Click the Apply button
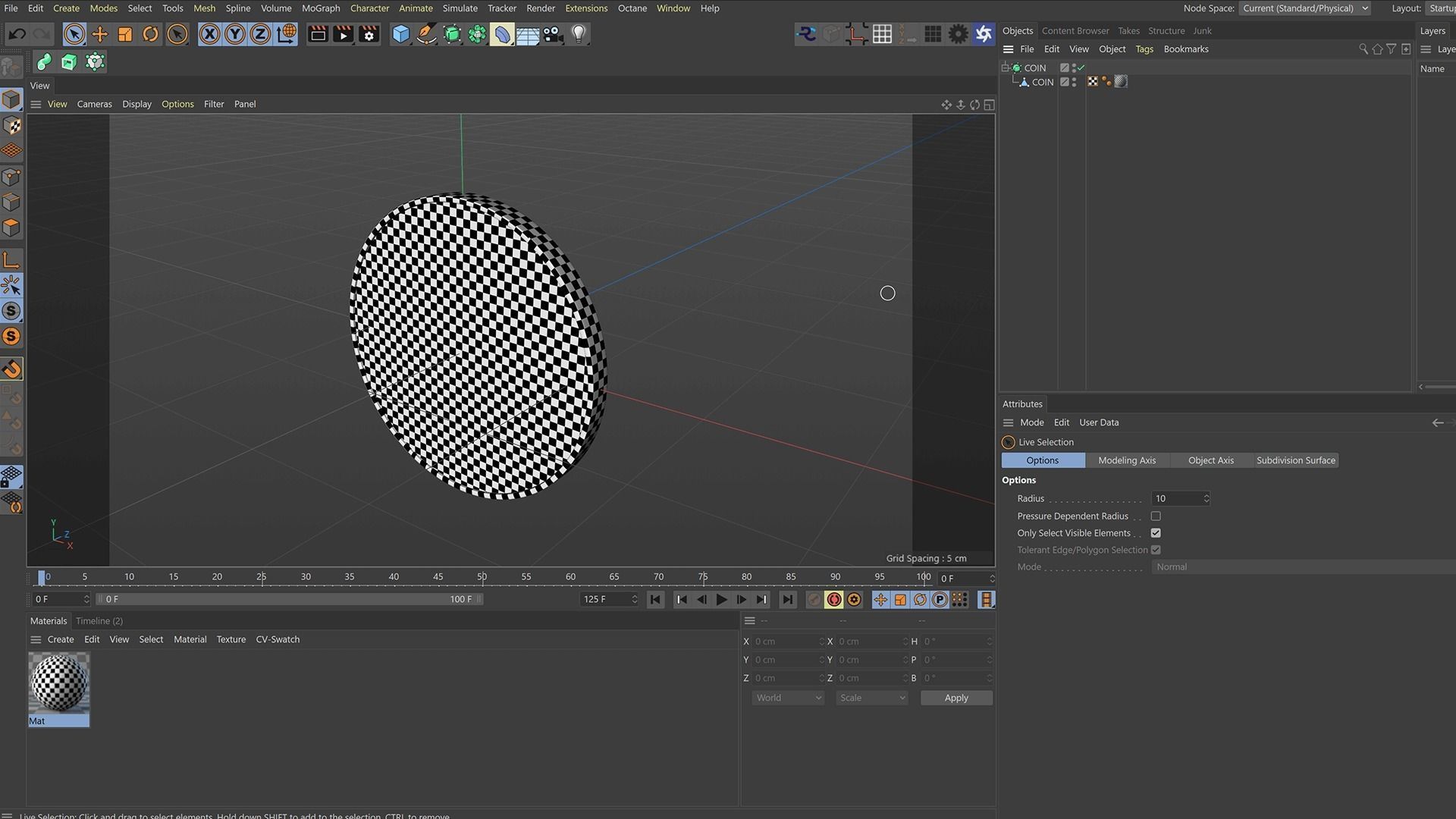This screenshot has height=819, width=1456. pyautogui.click(x=955, y=698)
